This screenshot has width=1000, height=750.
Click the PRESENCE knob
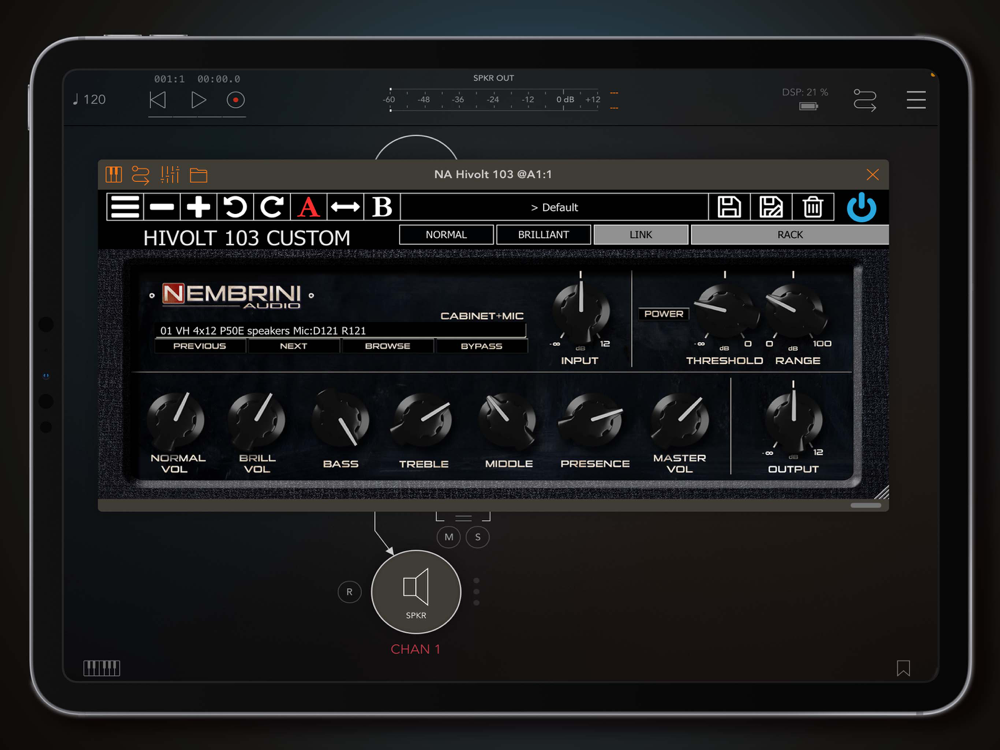(x=593, y=420)
